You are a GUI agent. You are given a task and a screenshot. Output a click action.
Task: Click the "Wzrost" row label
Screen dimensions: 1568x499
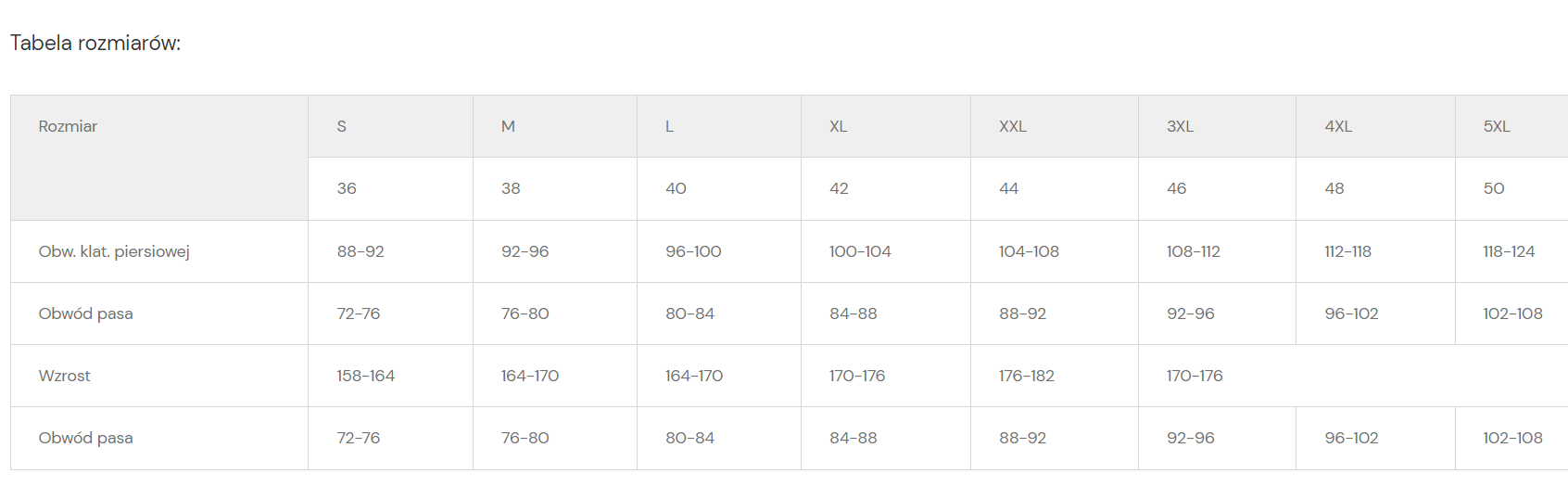click(65, 376)
